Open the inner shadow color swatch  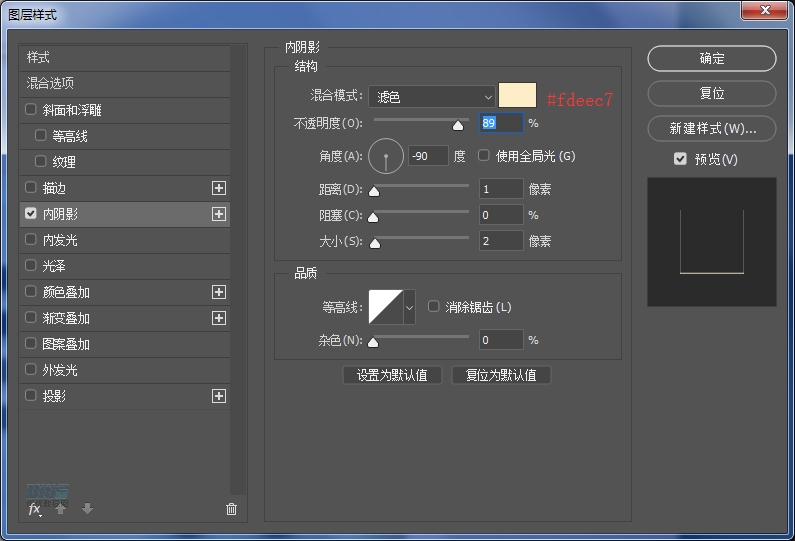coord(517,96)
